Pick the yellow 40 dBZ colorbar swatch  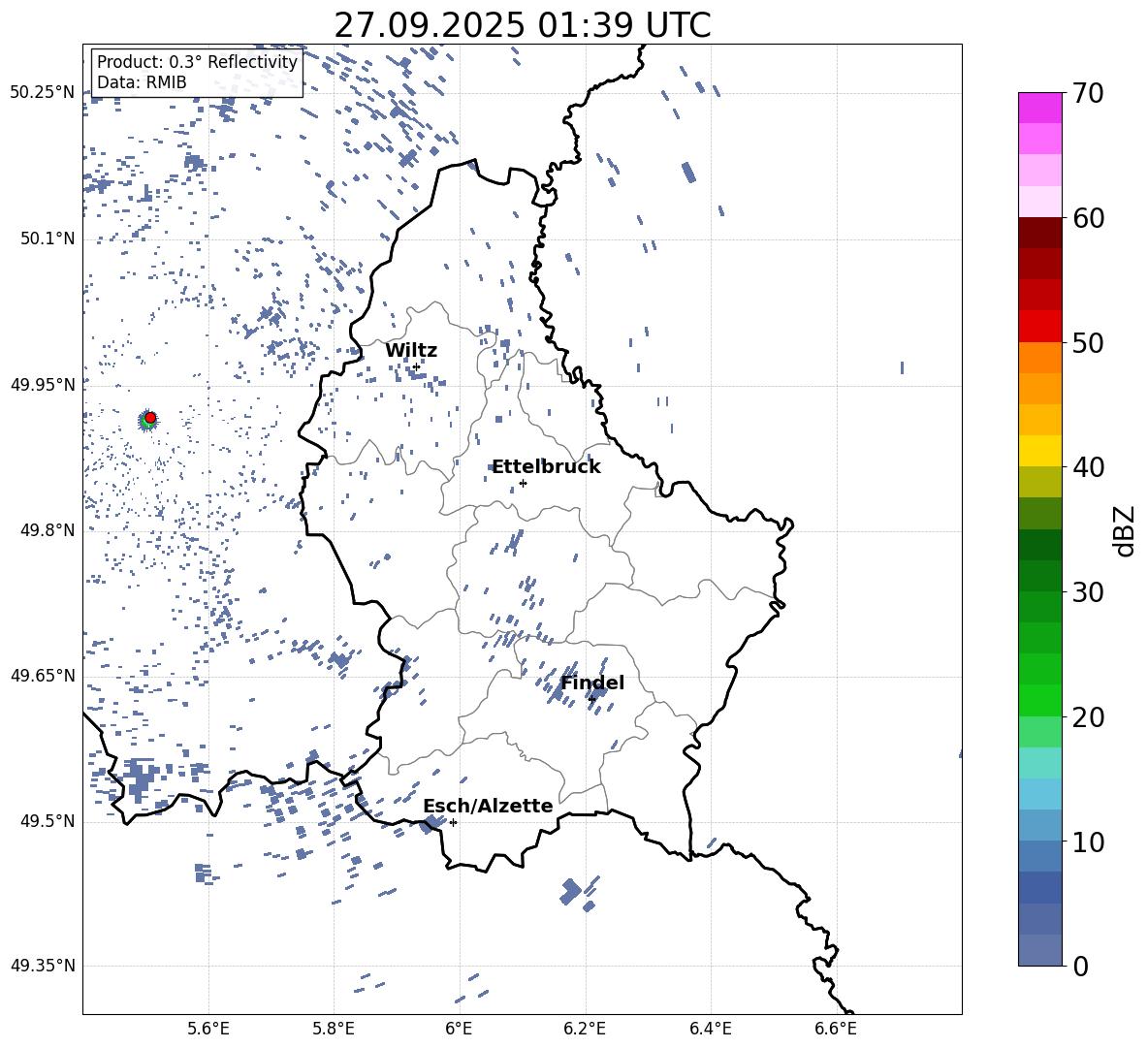click(1039, 450)
